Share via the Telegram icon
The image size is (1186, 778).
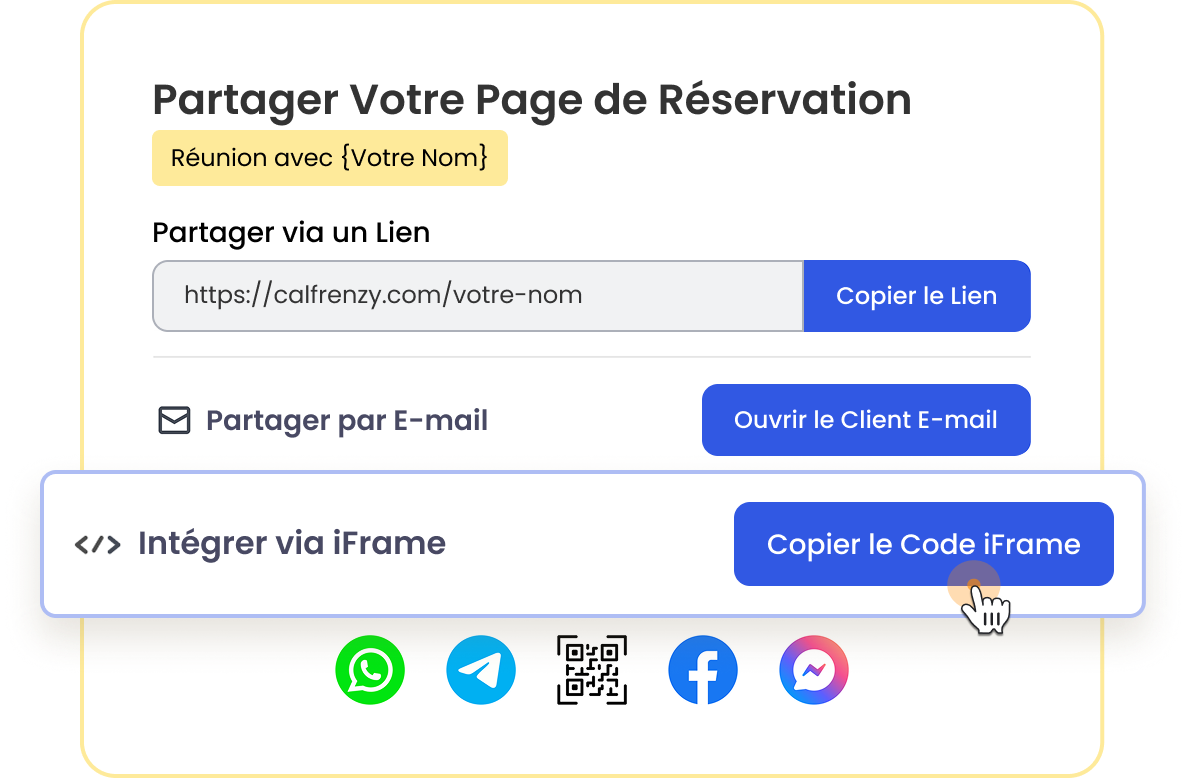coord(481,670)
